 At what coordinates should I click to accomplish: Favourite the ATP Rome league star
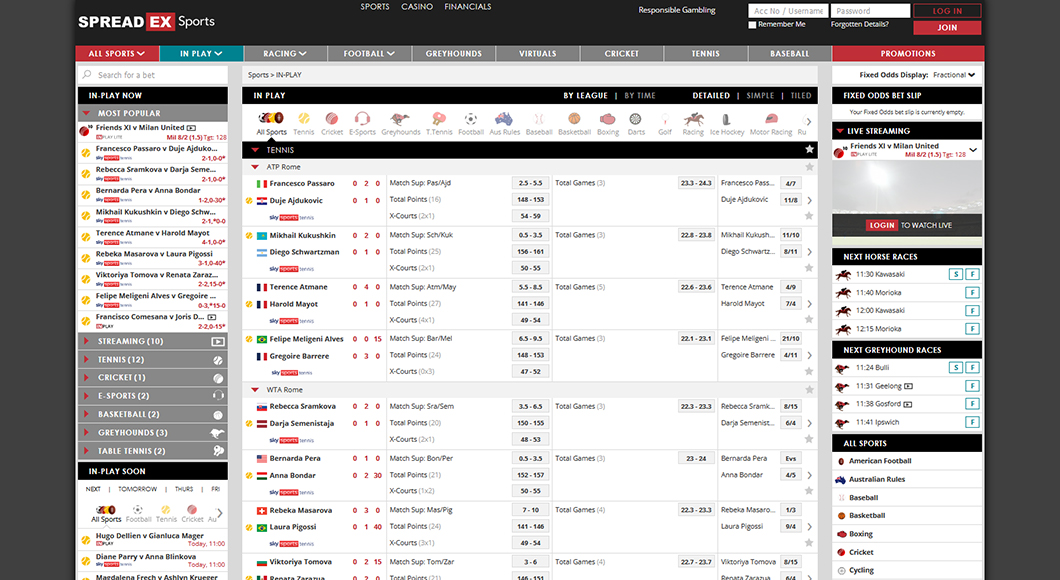[809, 167]
